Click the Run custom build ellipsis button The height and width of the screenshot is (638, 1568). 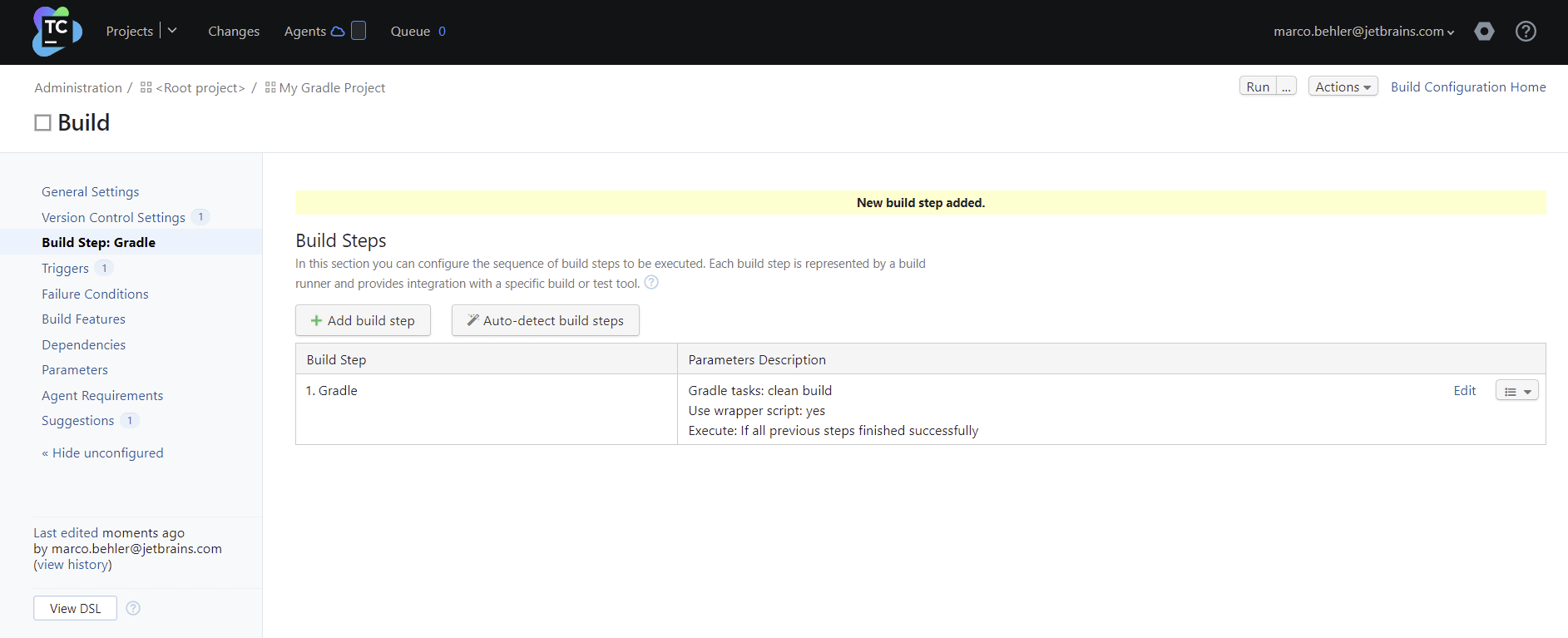(1286, 87)
